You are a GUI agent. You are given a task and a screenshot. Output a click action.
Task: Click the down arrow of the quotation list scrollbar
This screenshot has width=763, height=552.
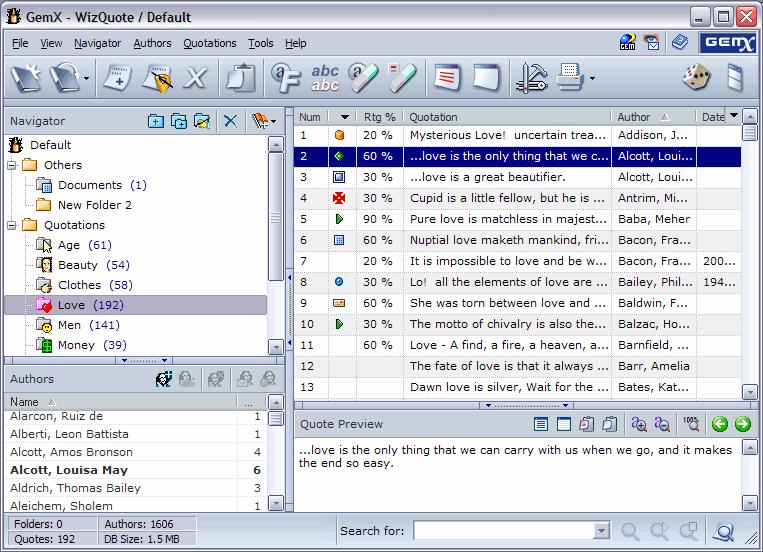click(749, 392)
